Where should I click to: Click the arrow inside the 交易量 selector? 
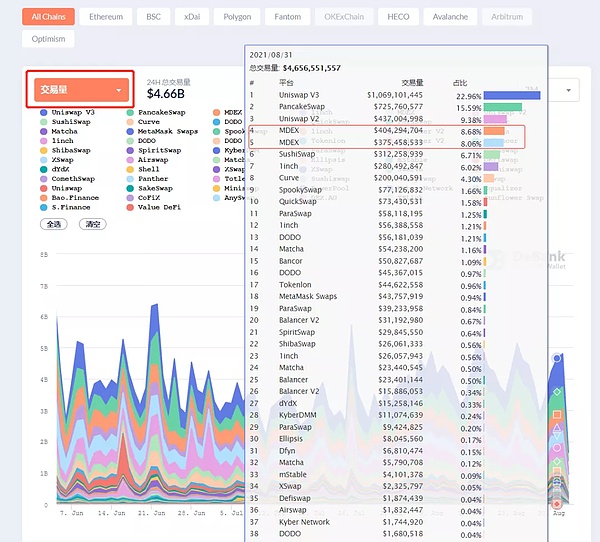point(119,91)
